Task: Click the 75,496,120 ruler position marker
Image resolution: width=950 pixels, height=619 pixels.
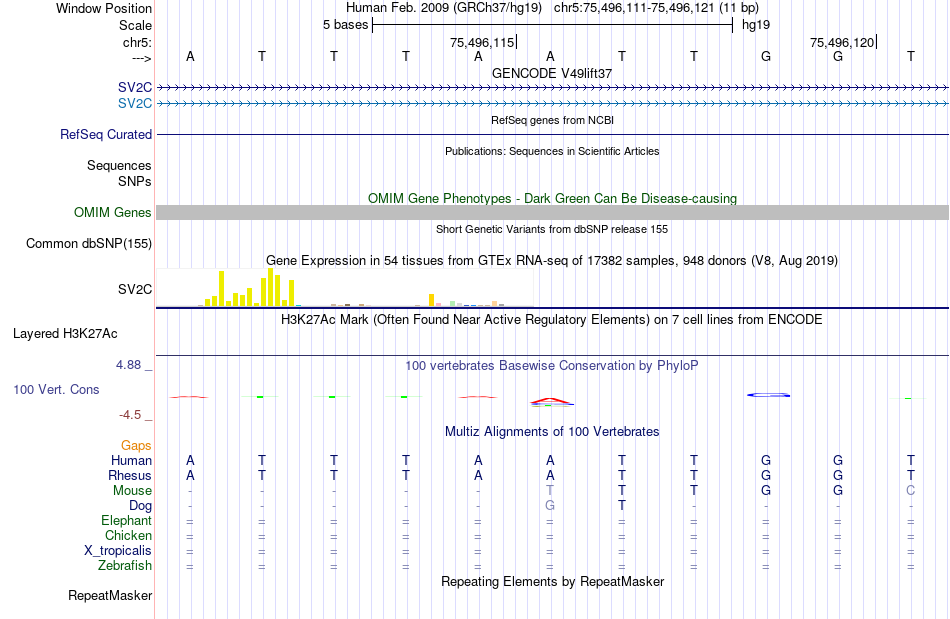Action: (x=842, y=42)
